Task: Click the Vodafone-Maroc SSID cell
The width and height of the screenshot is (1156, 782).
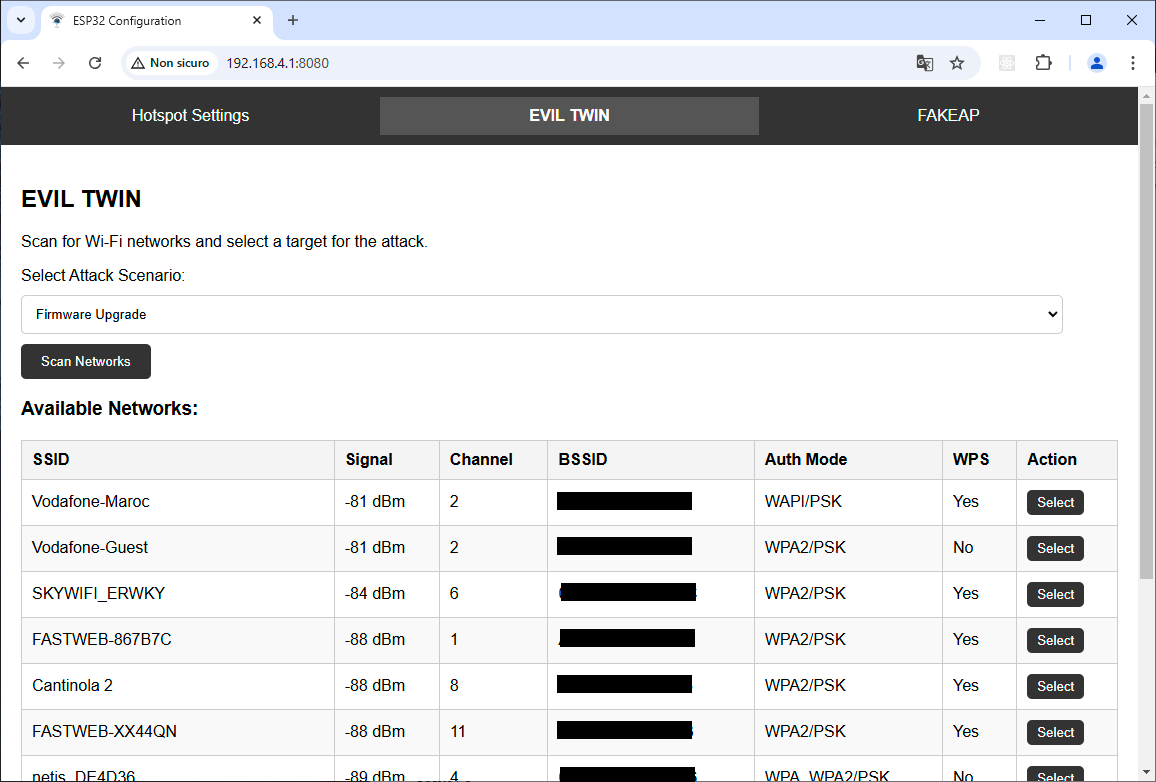Action: point(178,502)
